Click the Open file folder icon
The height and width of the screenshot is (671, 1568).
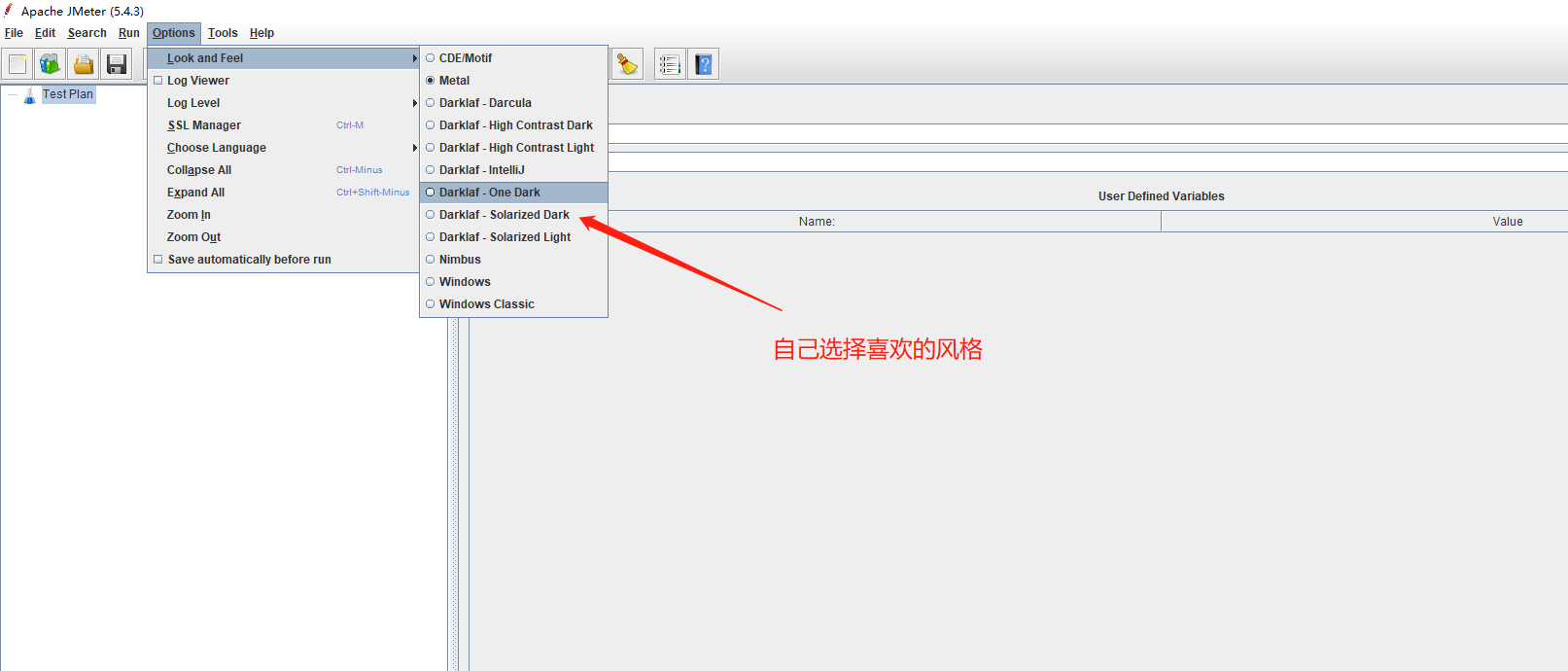pyautogui.click(x=84, y=64)
